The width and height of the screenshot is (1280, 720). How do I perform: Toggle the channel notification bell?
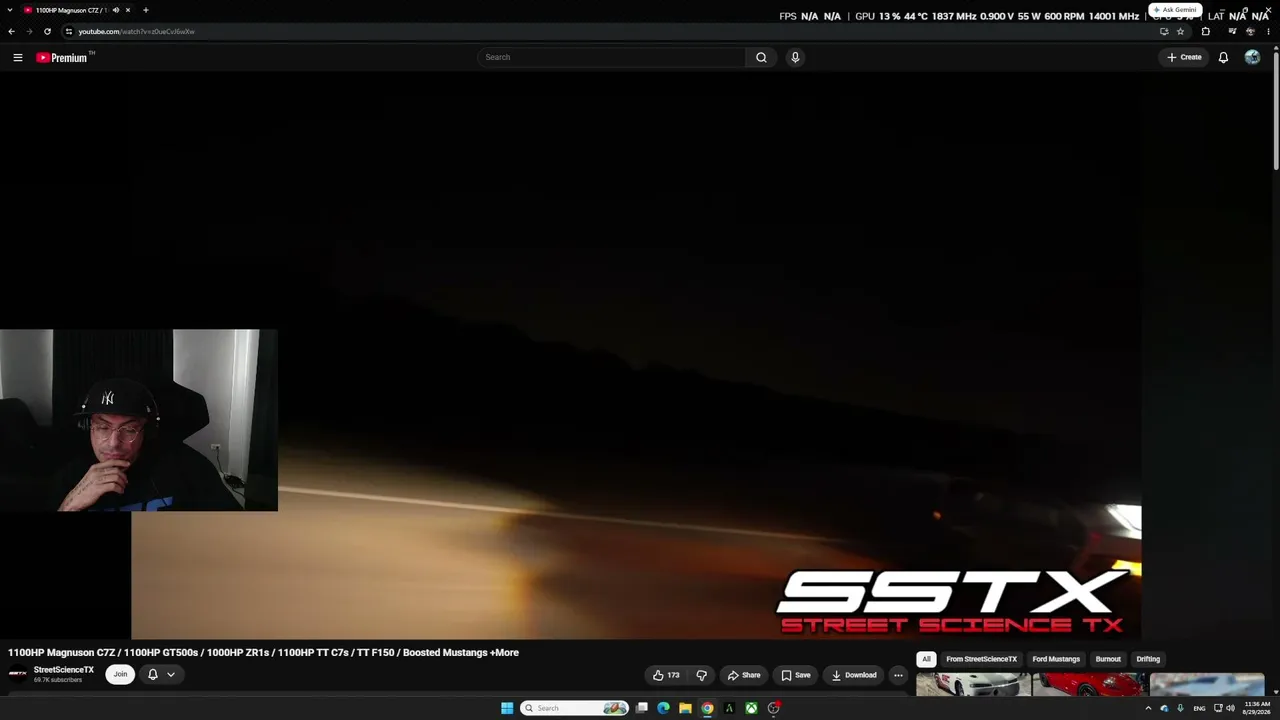[153, 674]
